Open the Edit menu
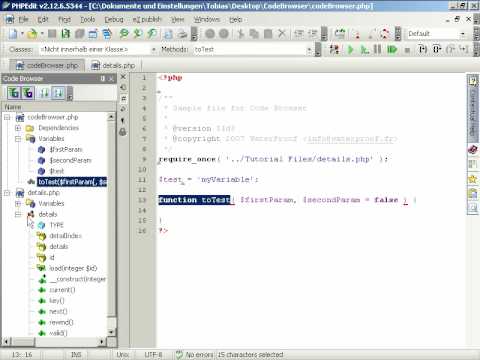The height and width of the screenshot is (360, 480). pos(43,20)
